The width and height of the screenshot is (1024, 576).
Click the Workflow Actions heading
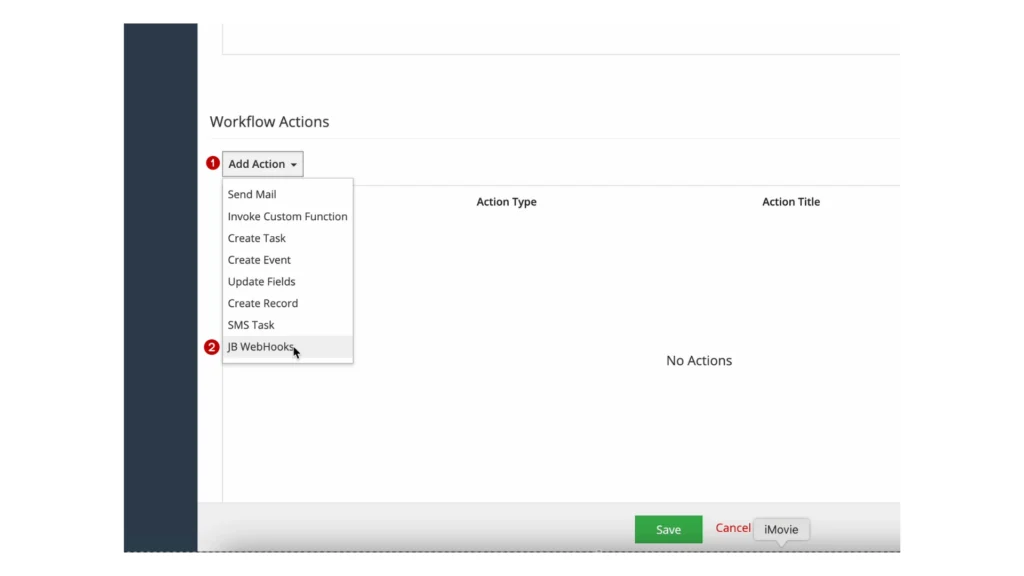[x=269, y=121]
